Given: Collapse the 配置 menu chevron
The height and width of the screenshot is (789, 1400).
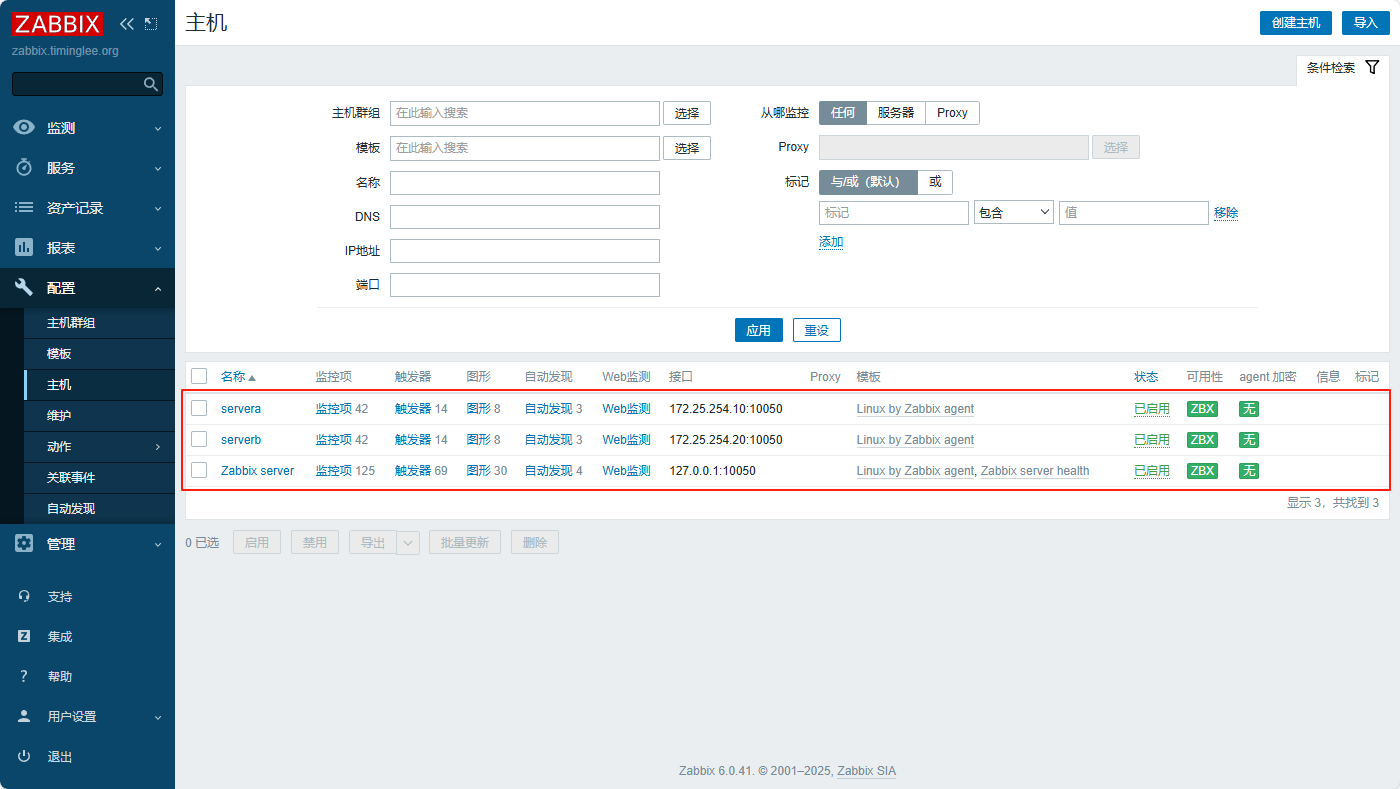Looking at the screenshot, I should point(157,289).
